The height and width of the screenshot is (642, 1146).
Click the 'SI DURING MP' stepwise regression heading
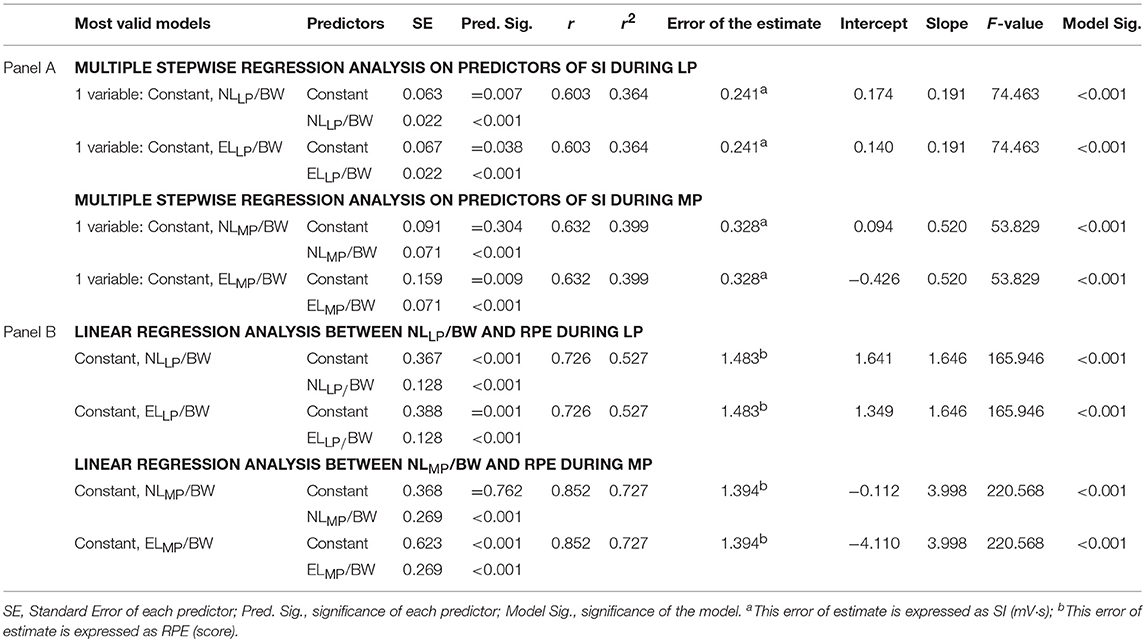[x=388, y=200]
